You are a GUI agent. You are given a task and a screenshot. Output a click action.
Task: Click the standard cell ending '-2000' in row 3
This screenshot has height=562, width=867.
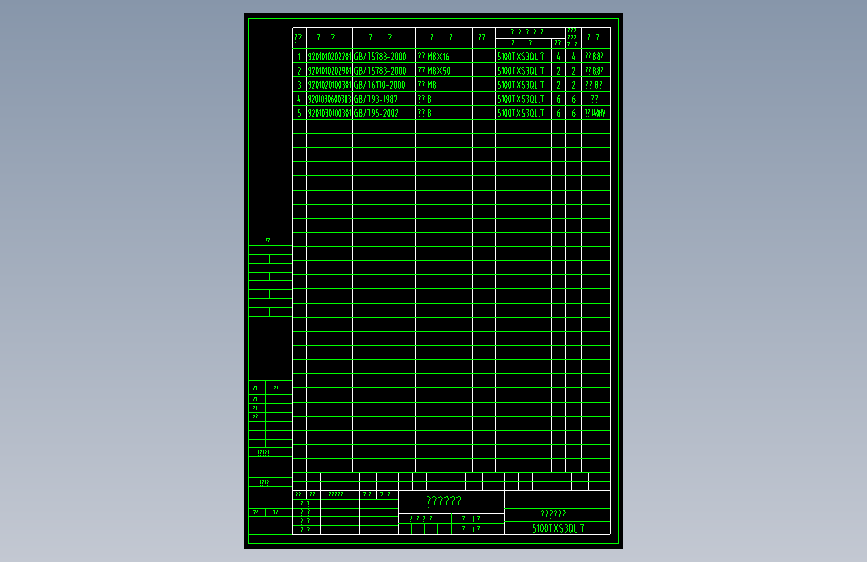tap(384, 85)
